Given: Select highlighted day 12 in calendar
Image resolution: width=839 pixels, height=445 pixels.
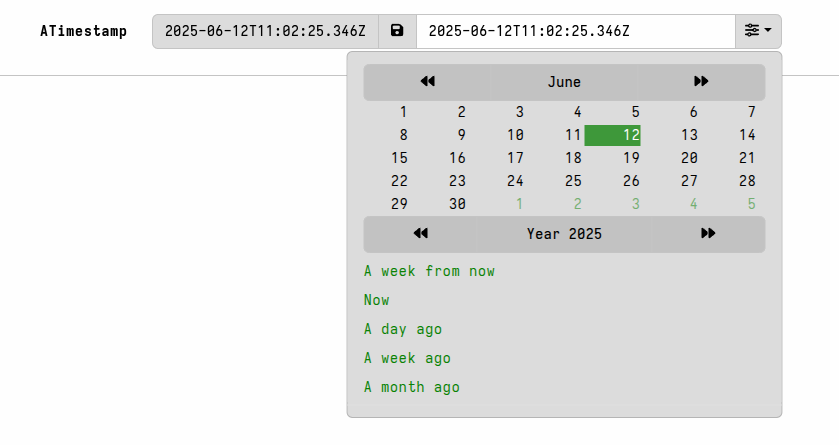Looking at the screenshot, I should click(613, 135).
